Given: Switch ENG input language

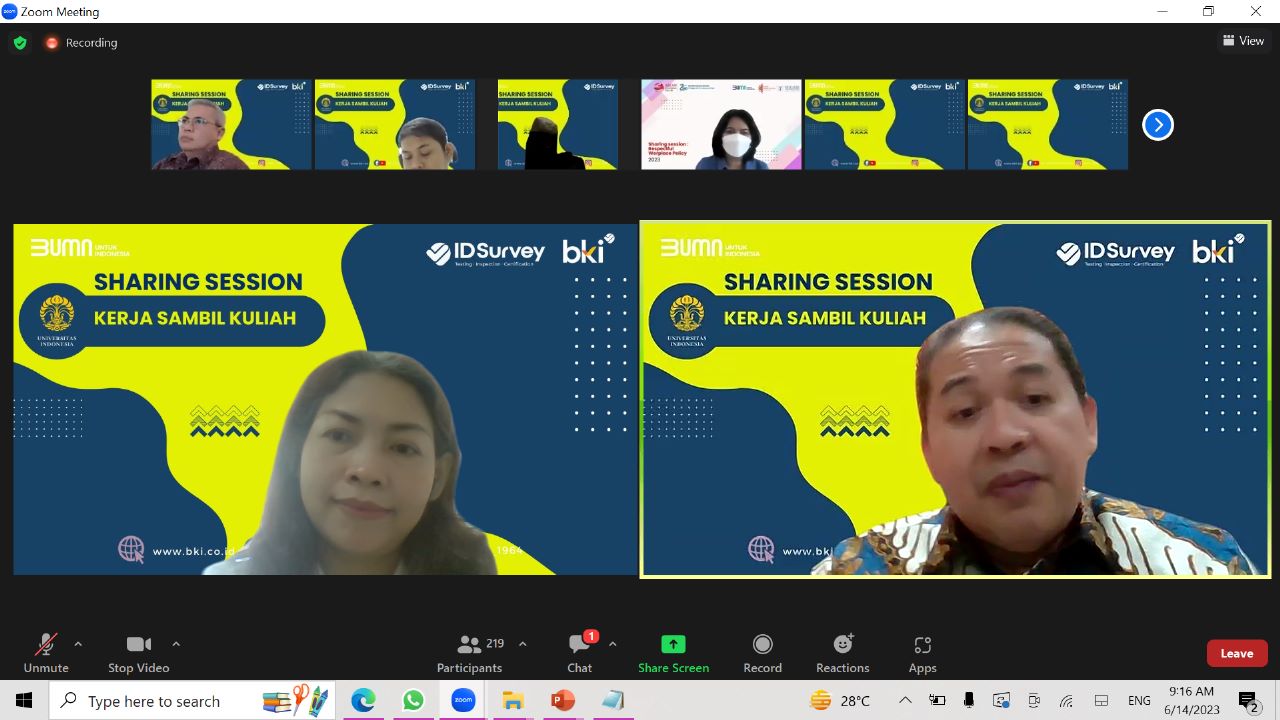Looking at the screenshot, I should click(x=1139, y=701).
